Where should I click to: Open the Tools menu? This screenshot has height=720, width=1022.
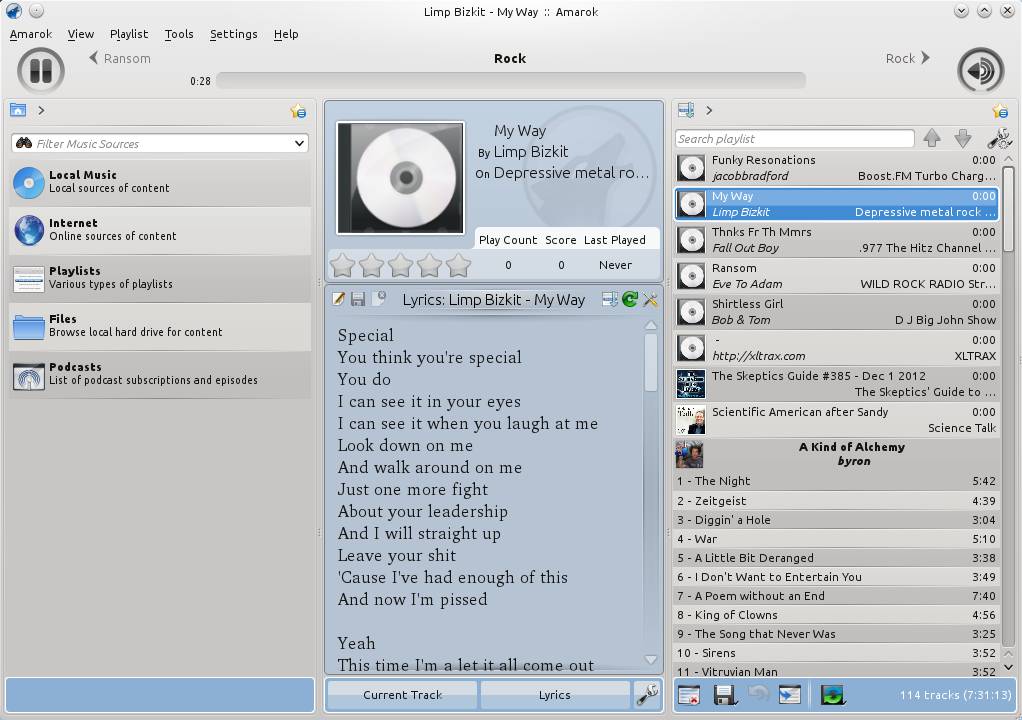pos(179,34)
